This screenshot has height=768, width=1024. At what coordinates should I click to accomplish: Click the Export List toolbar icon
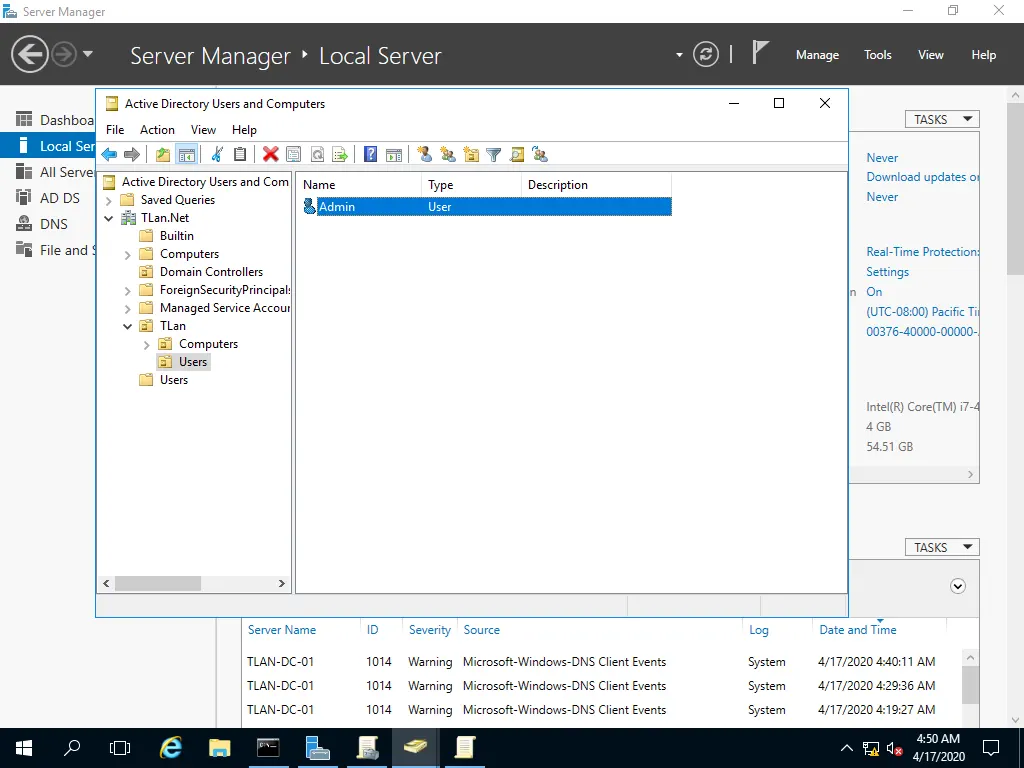coord(340,155)
